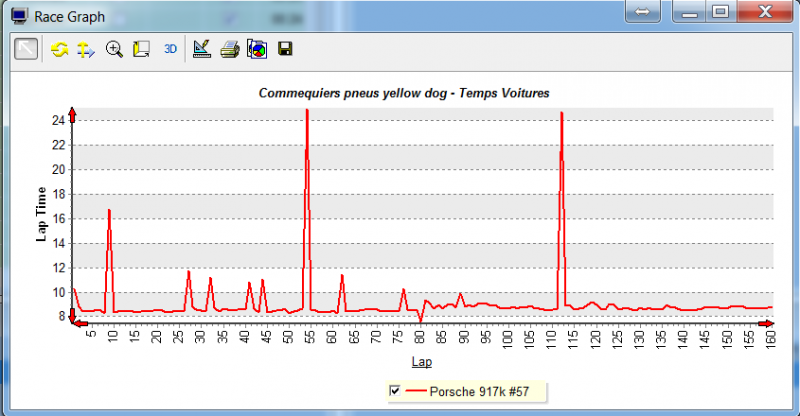This screenshot has height=416, width=800.
Task: Copy the chart to clipboard
Action: coord(257,49)
